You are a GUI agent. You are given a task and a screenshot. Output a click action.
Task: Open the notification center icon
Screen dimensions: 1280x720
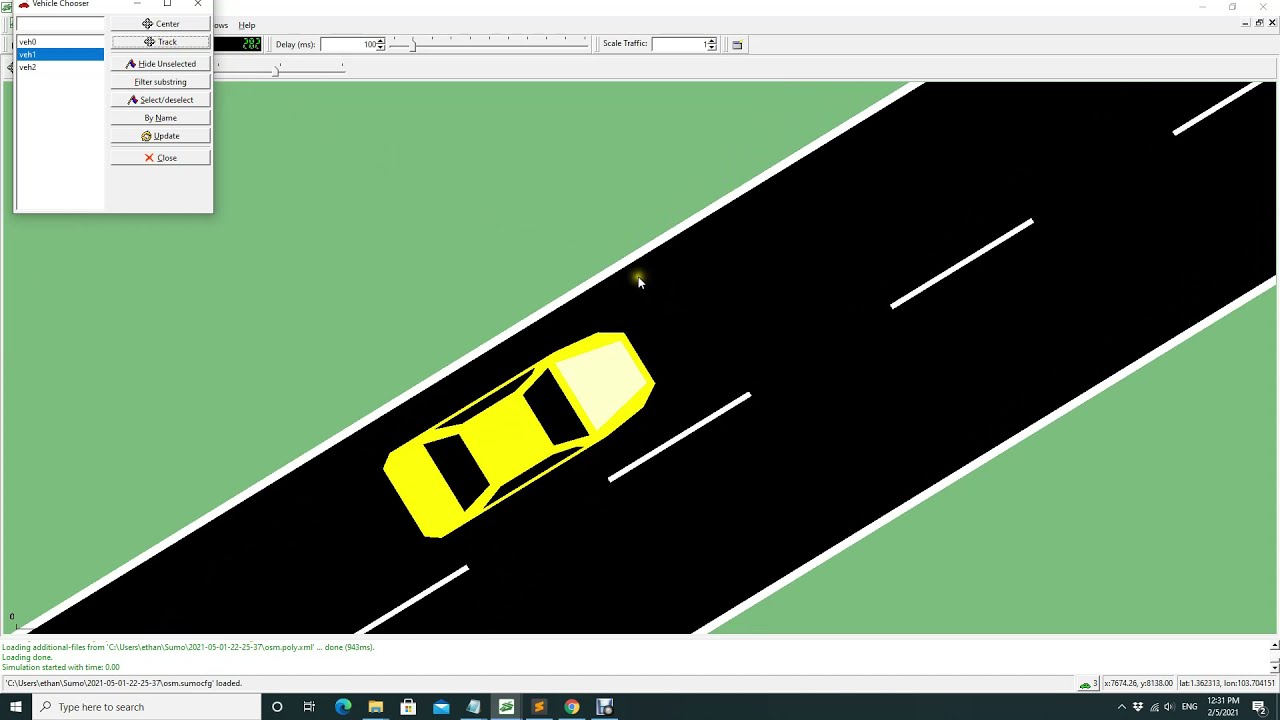1260,707
